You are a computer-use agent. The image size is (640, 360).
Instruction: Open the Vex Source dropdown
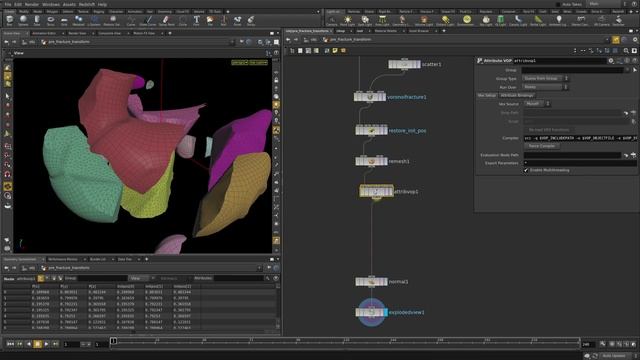[537, 104]
